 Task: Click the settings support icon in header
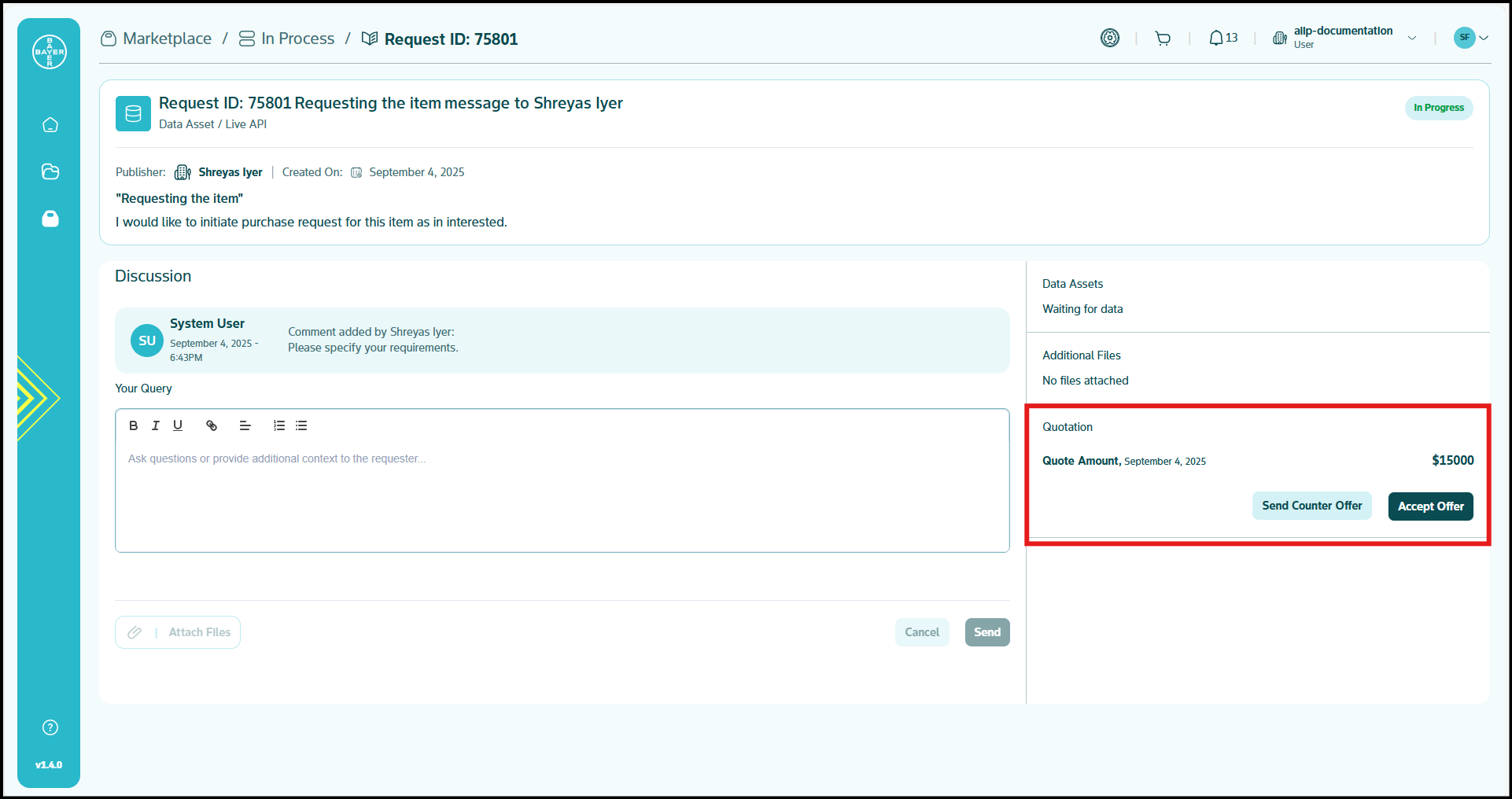1109,38
